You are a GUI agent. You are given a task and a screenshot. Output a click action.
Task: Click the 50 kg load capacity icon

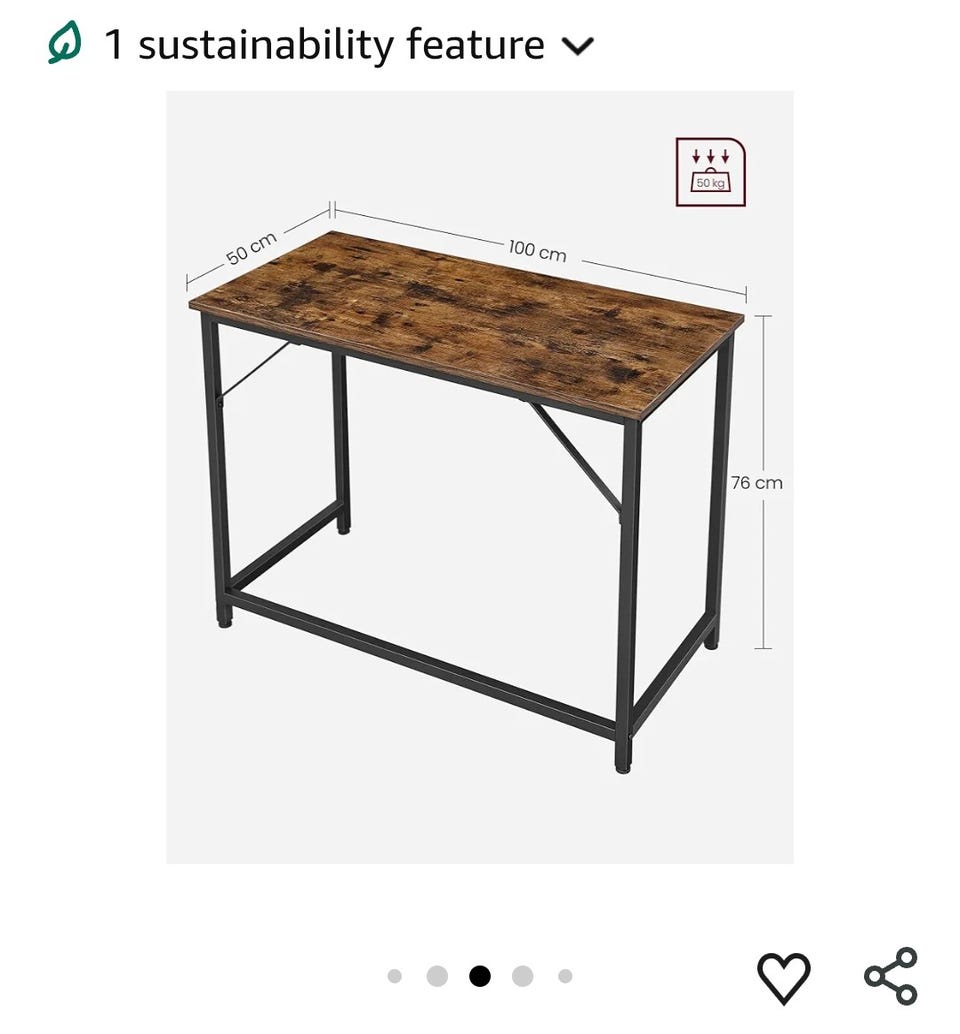(x=710, y=172)
